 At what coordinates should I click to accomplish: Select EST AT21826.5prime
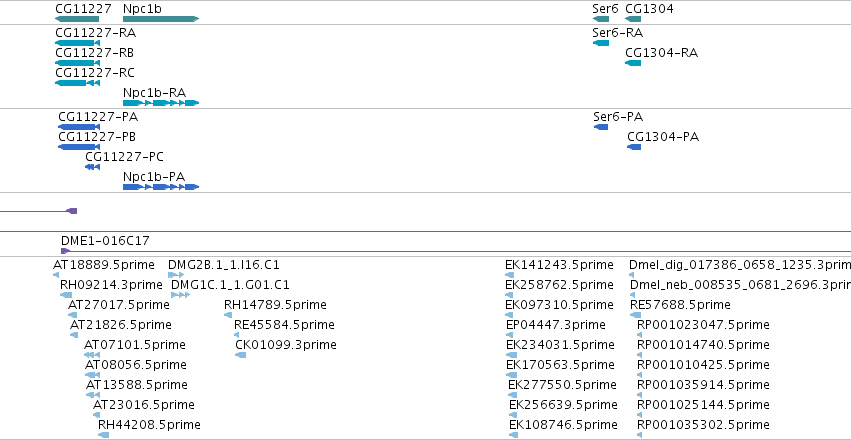click(120, 325)
